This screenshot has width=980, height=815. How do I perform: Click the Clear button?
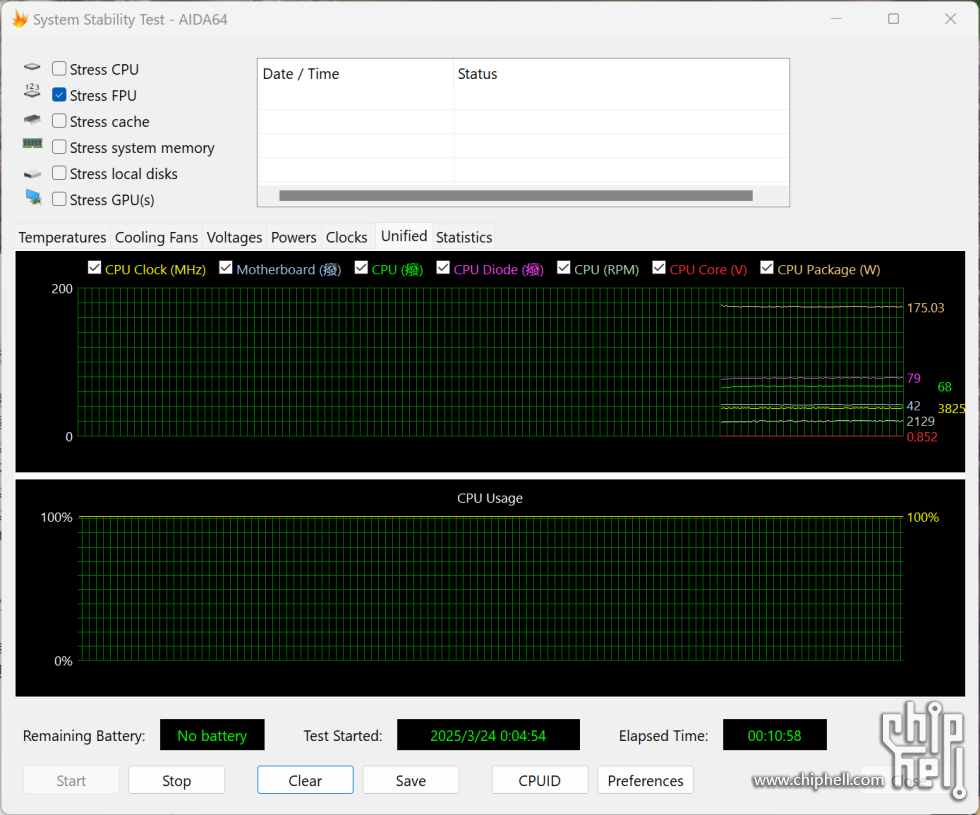tap(305, 781)
